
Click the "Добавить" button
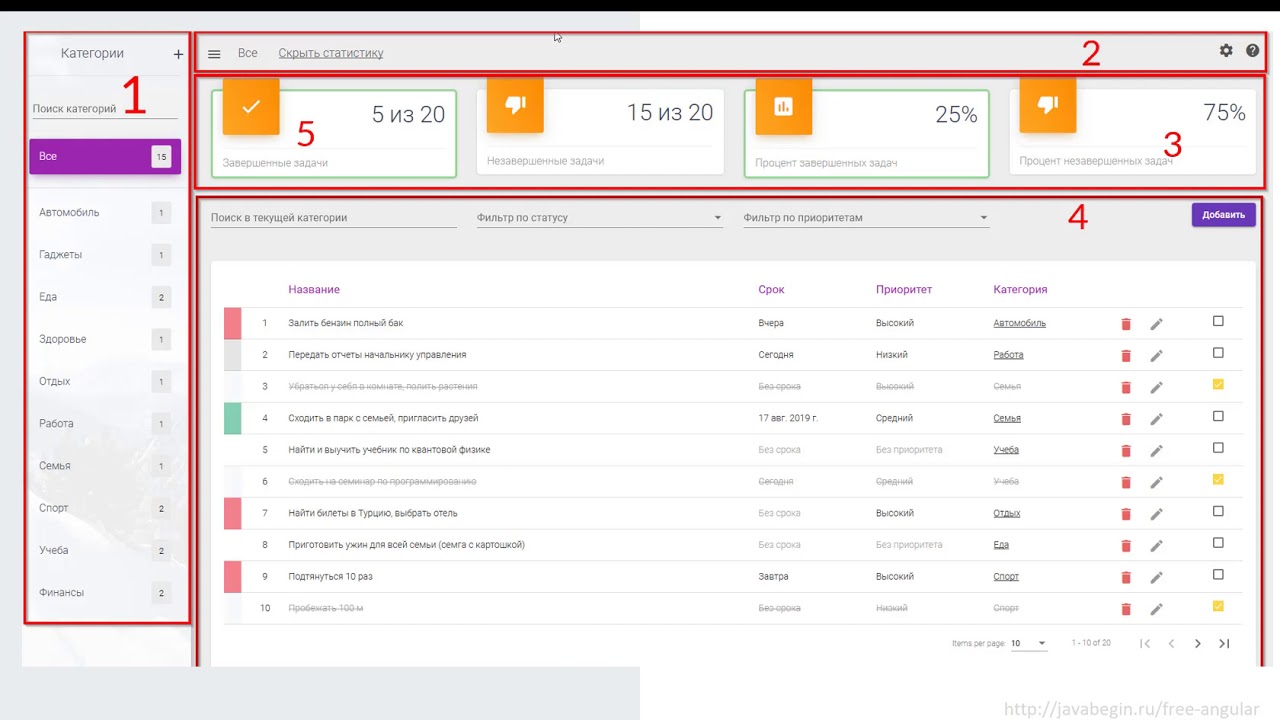(x=1223, y=215)
